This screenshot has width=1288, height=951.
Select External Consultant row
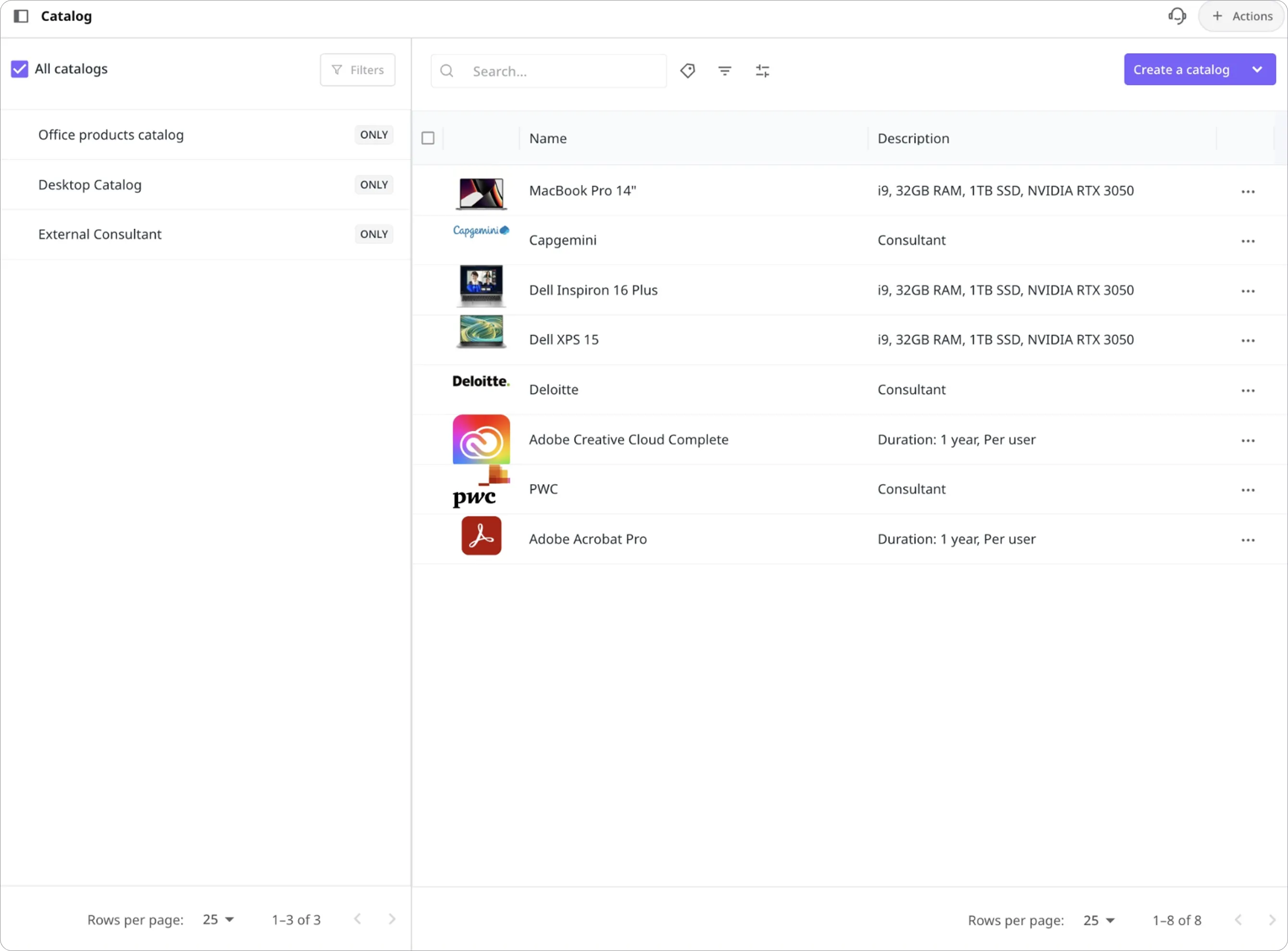click(x=205, y=234)
